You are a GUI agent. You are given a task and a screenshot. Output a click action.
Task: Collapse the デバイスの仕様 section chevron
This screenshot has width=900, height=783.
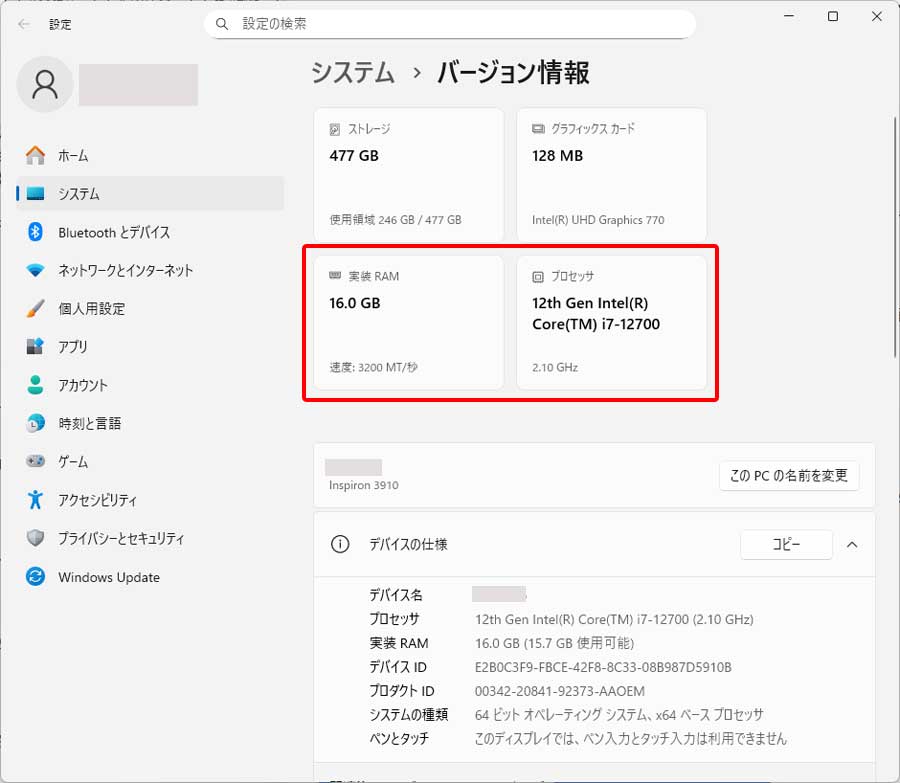pyautogui.click(x=852, y=545)
